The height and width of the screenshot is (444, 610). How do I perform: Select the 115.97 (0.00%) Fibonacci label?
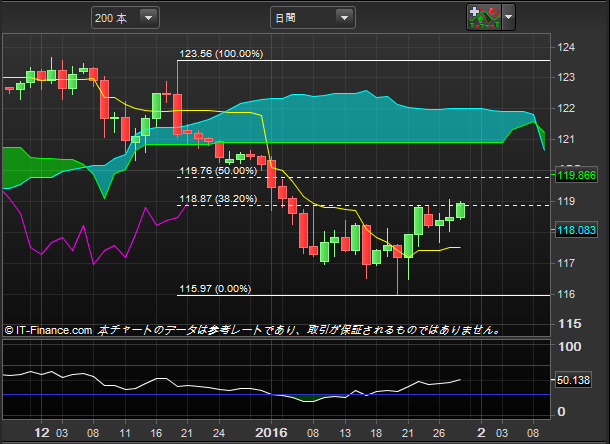tap(215, 289)
